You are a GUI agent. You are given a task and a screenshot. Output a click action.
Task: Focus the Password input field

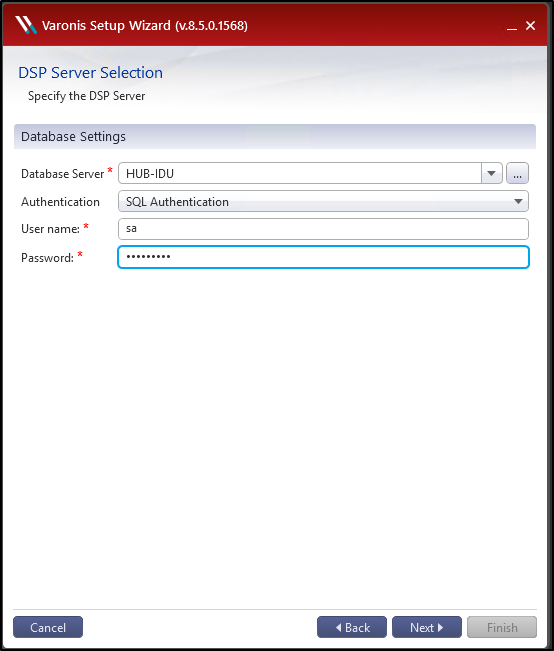[x=323, y=257]
